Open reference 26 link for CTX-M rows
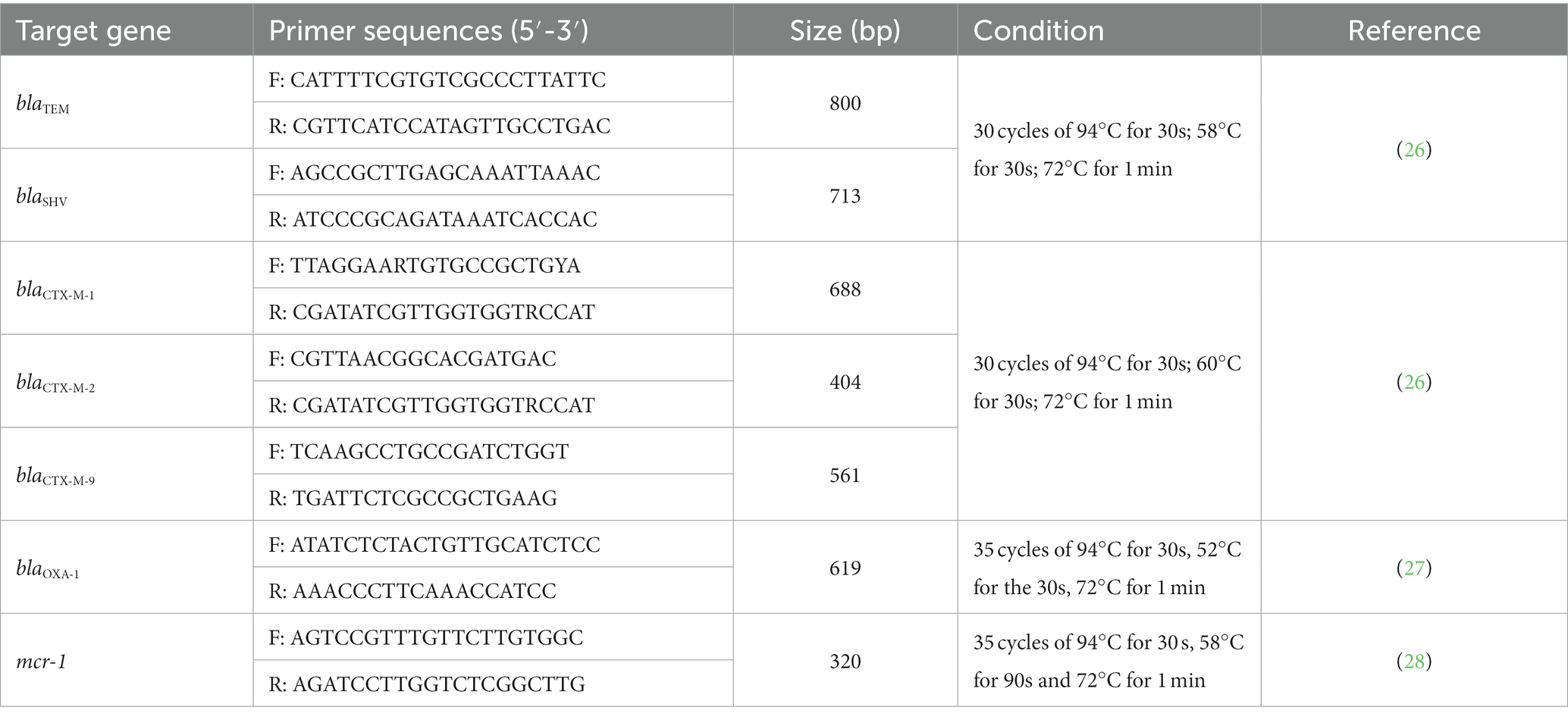The width and height of the screenshot is (1568, 720). click(x=1414, y=381)
